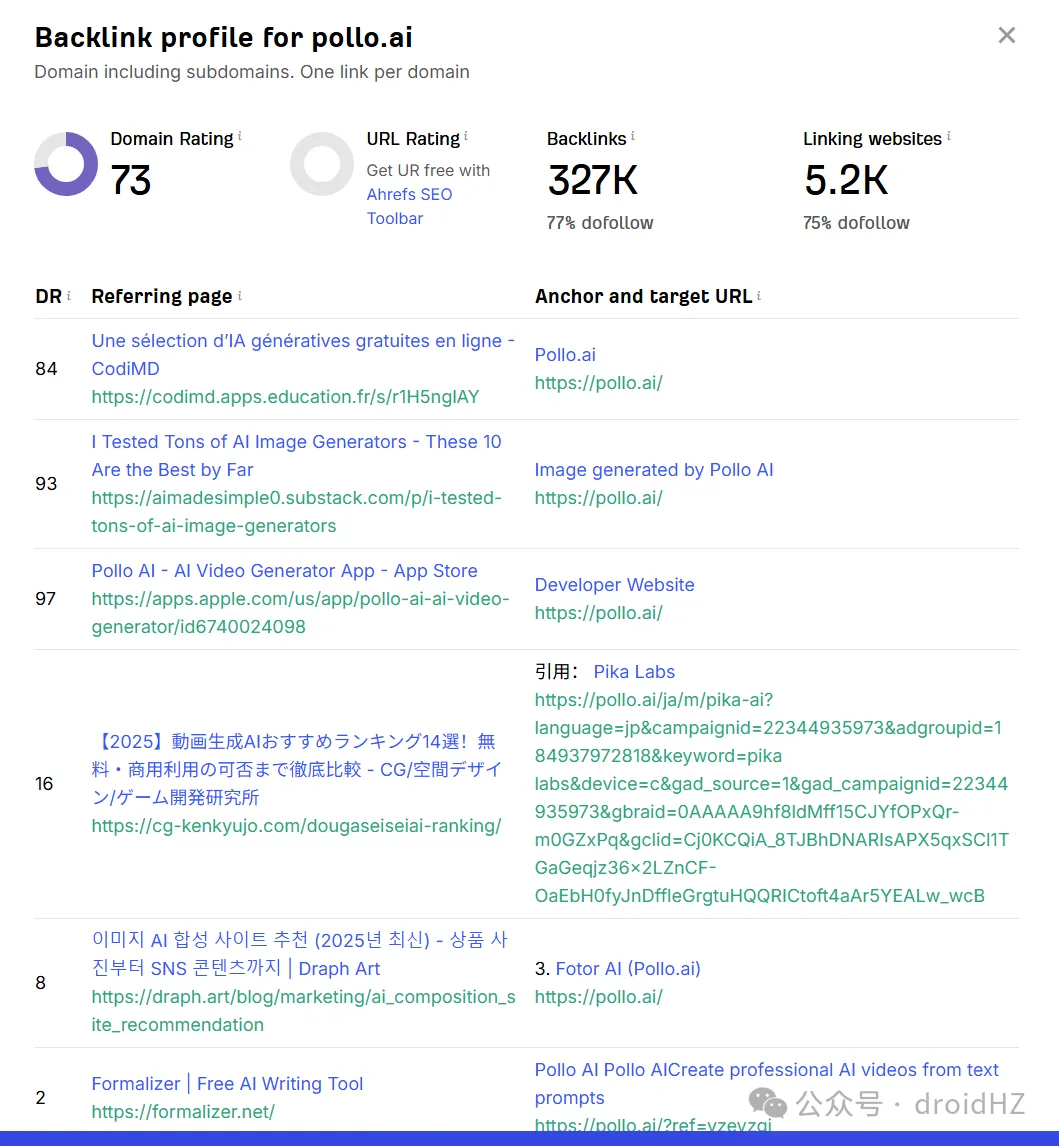Open the cg-kenkyujo.com ranking URL

(x=296, y=826)
